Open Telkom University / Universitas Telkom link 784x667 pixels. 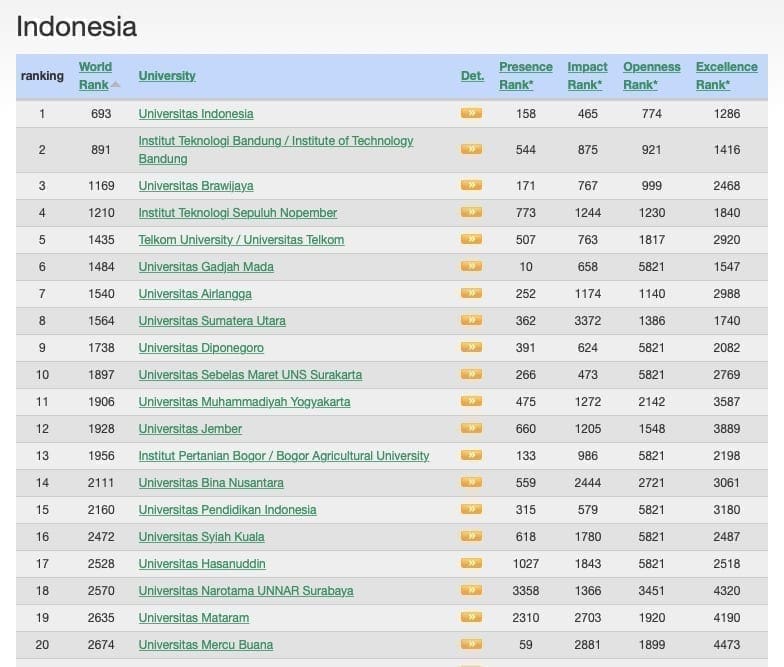coord(242,240)
